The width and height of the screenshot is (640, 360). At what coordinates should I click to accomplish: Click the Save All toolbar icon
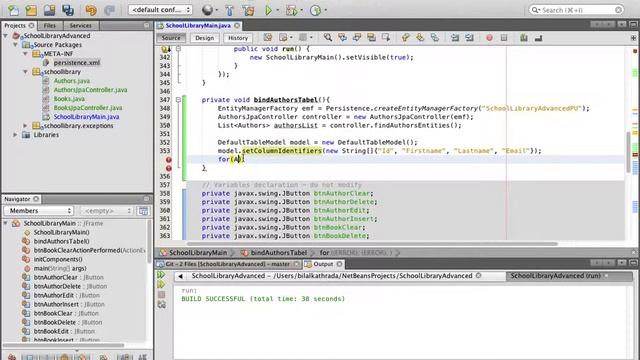68,10
